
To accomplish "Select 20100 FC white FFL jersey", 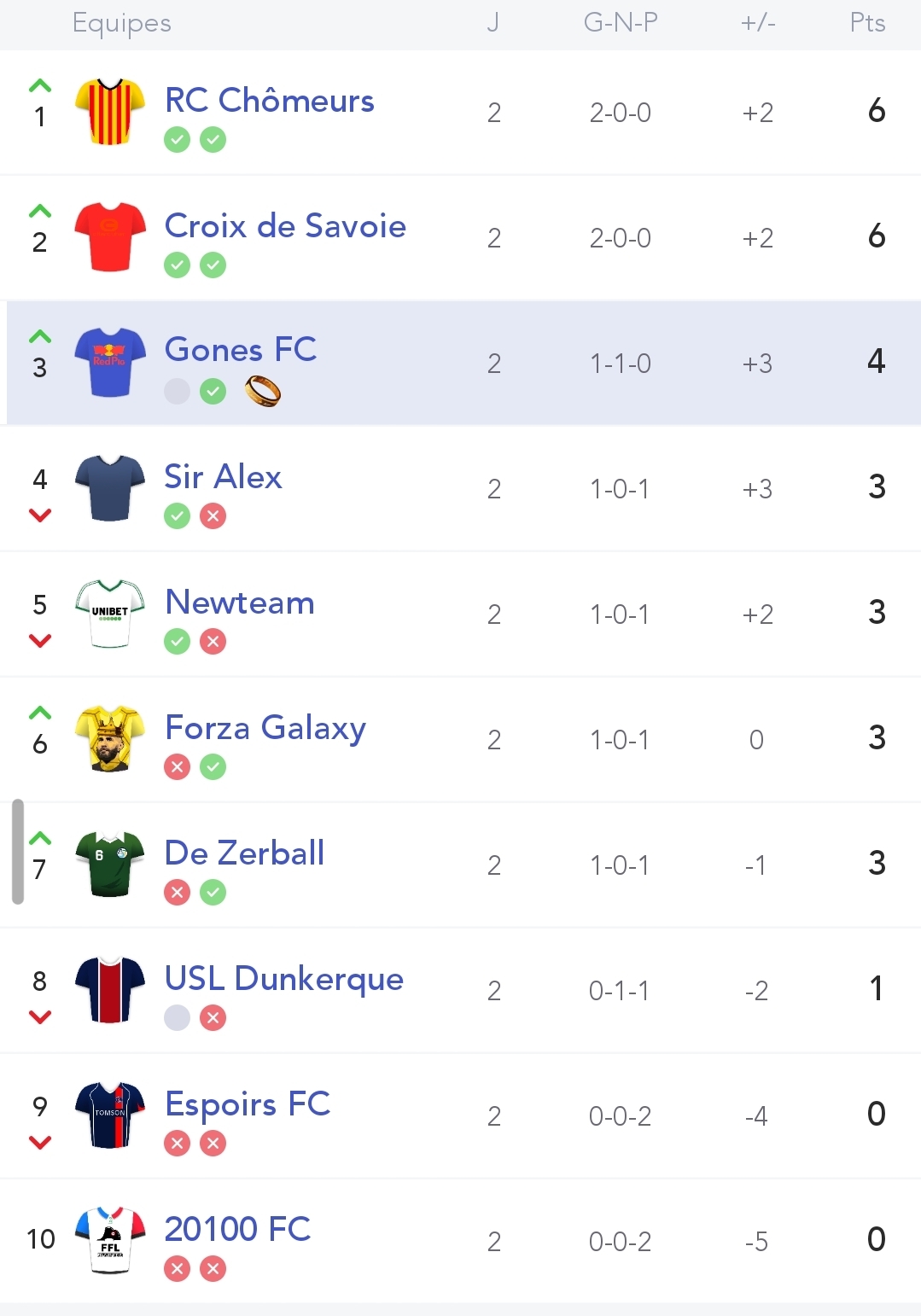I will [110, 1241].
